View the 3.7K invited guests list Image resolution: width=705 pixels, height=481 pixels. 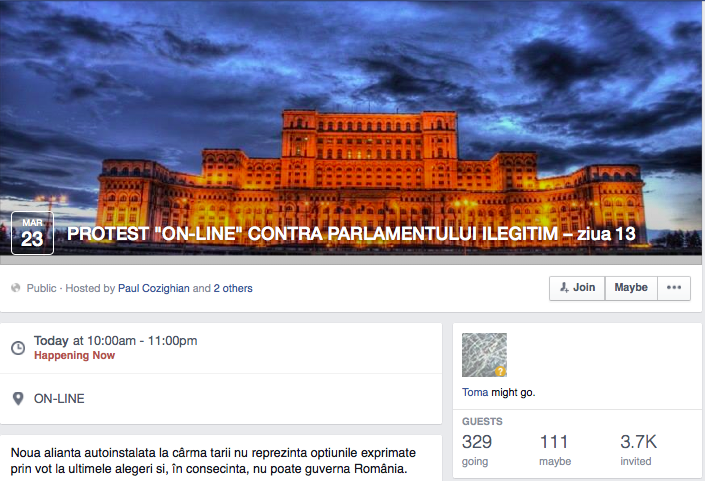(638, 449)
